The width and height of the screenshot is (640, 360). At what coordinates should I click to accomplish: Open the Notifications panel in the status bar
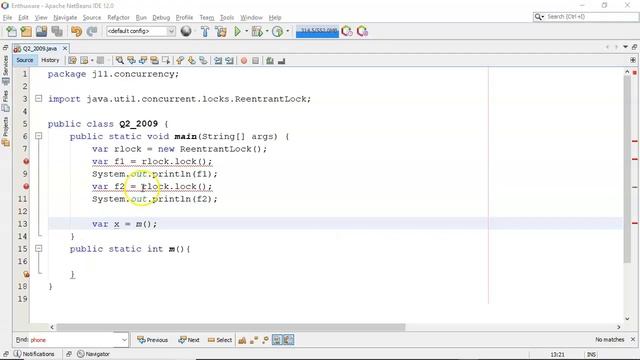point(34,354)
